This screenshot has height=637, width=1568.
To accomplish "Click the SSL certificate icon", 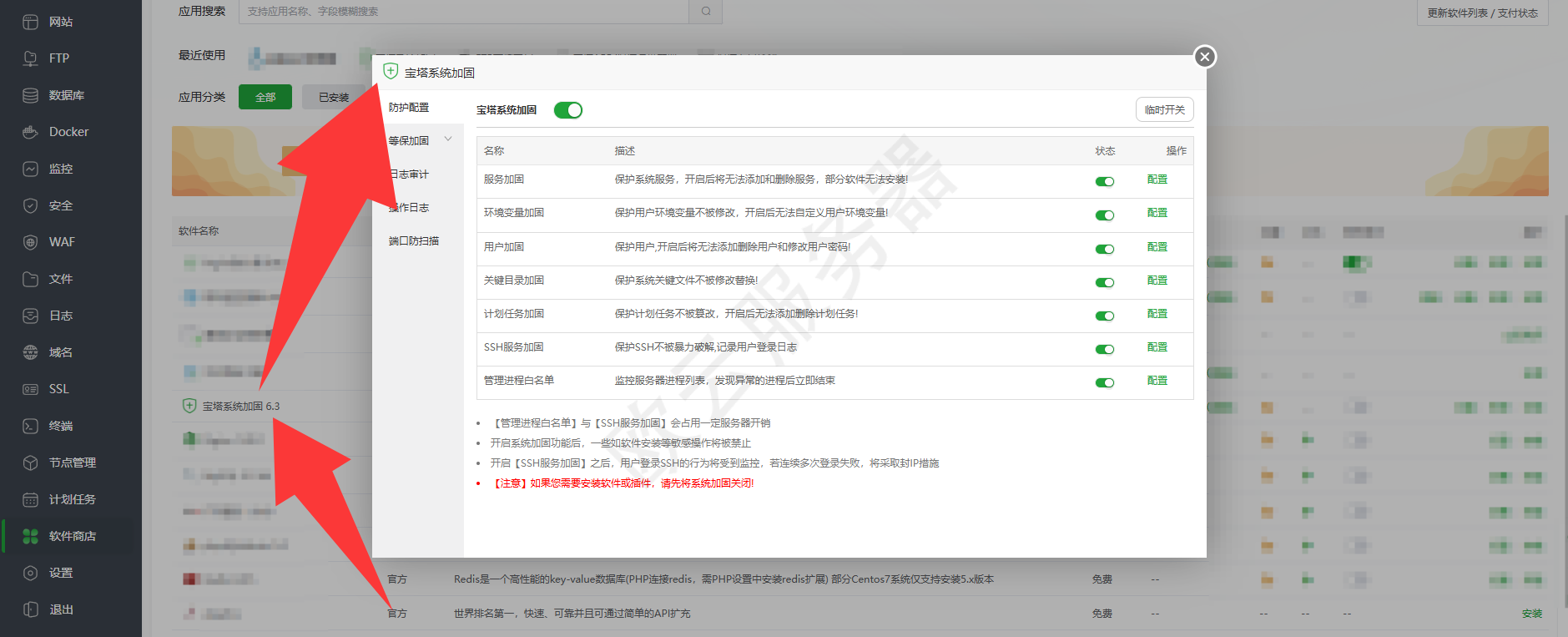I will click(x=30, y=389).
